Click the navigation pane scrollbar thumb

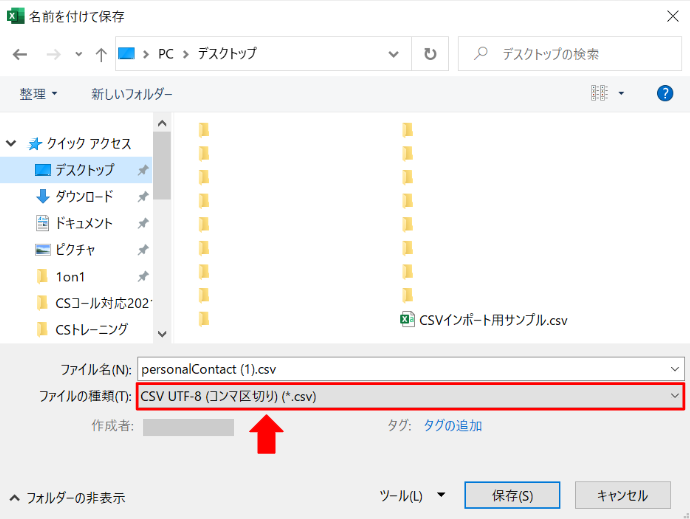(x=162, y=166)
